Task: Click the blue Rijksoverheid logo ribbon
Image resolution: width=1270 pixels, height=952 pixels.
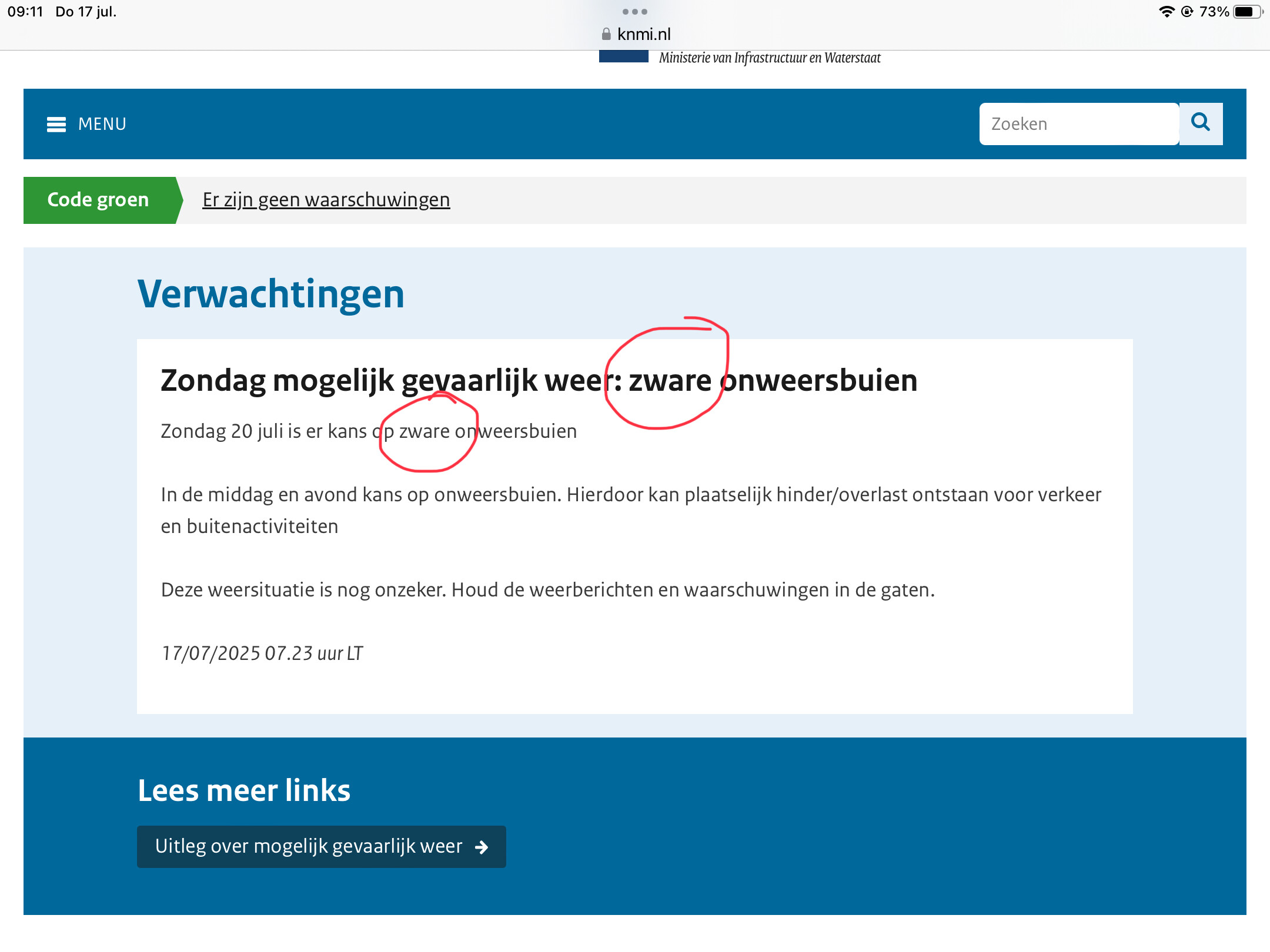Action: point(623,56)
